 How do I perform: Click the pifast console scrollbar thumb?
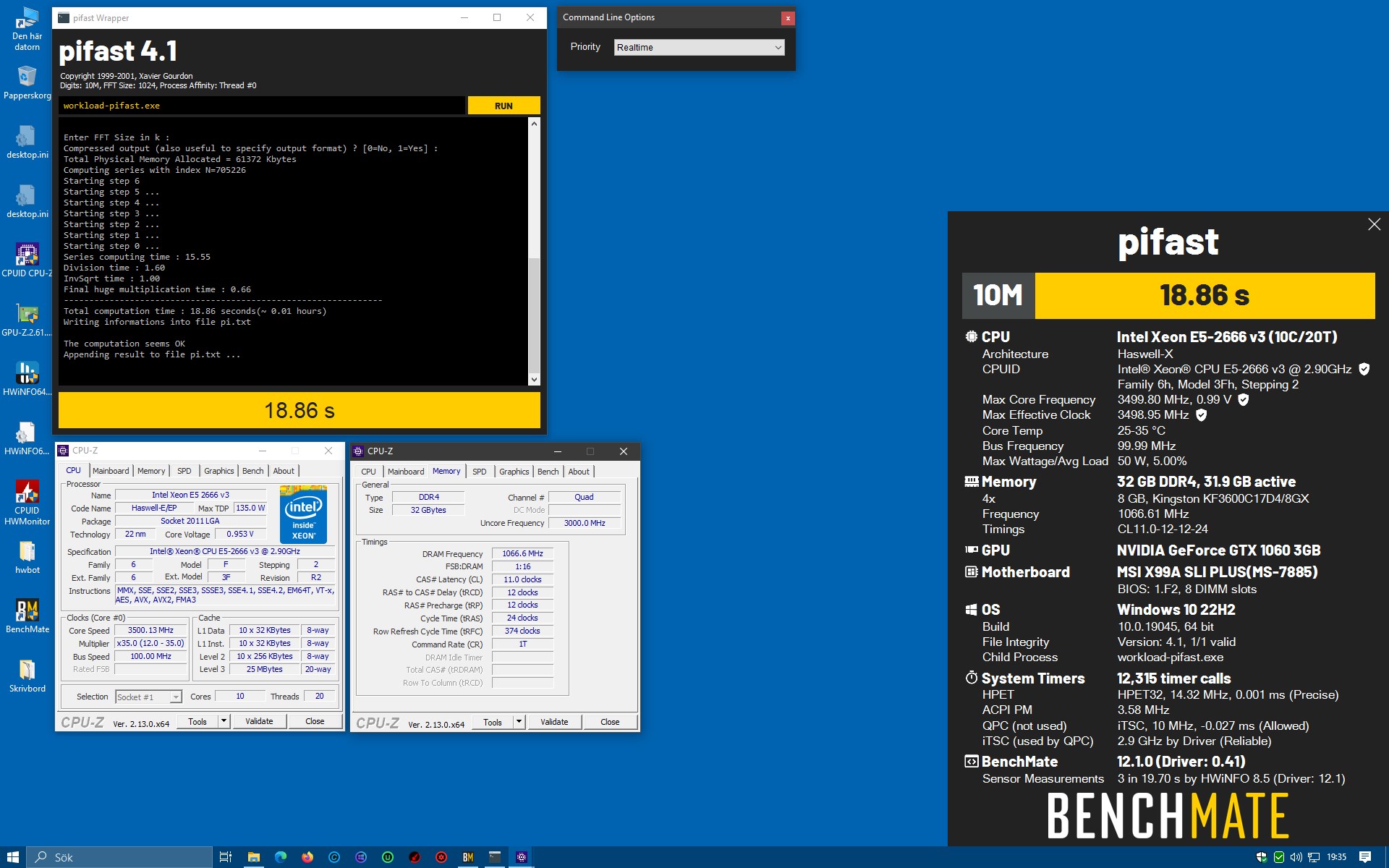[534, 315]
